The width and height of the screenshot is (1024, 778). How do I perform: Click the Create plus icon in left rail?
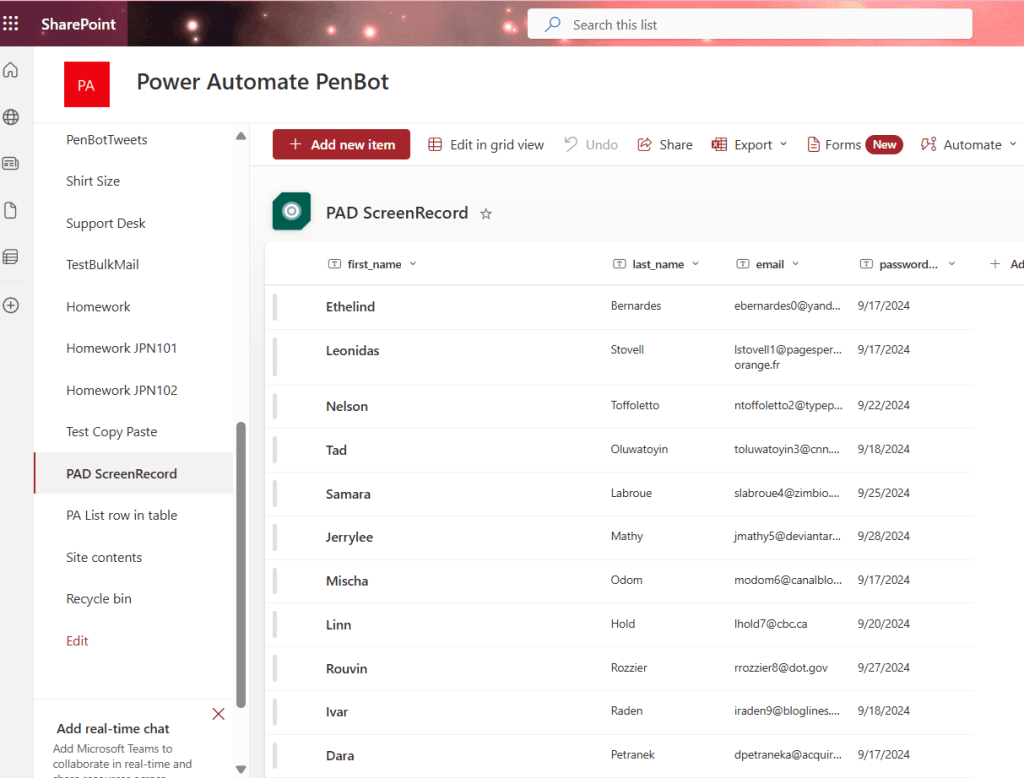pyautogui.click(x=11, y=305)
